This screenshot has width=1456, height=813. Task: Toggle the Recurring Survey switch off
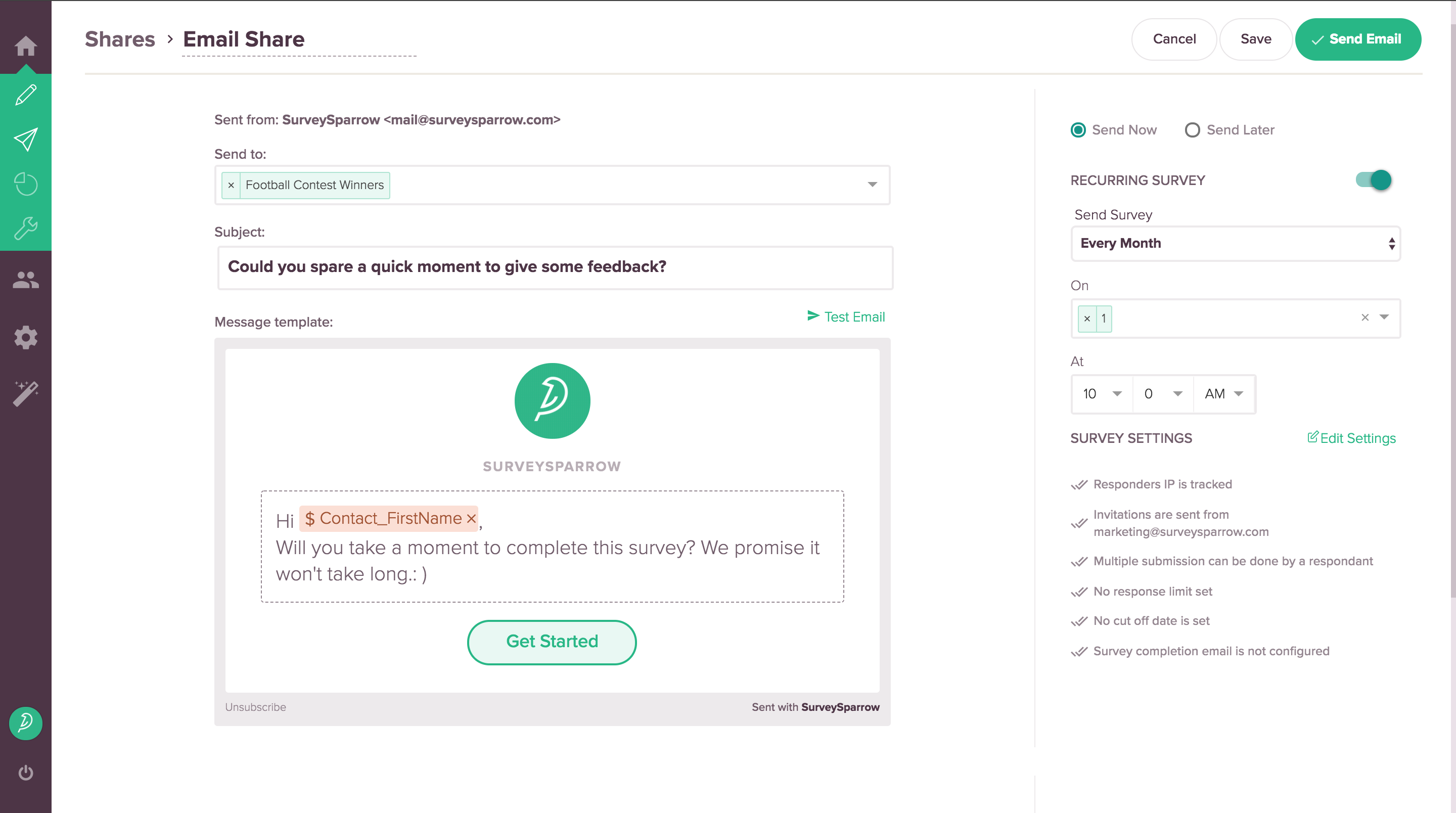[x=1374, y=180]
